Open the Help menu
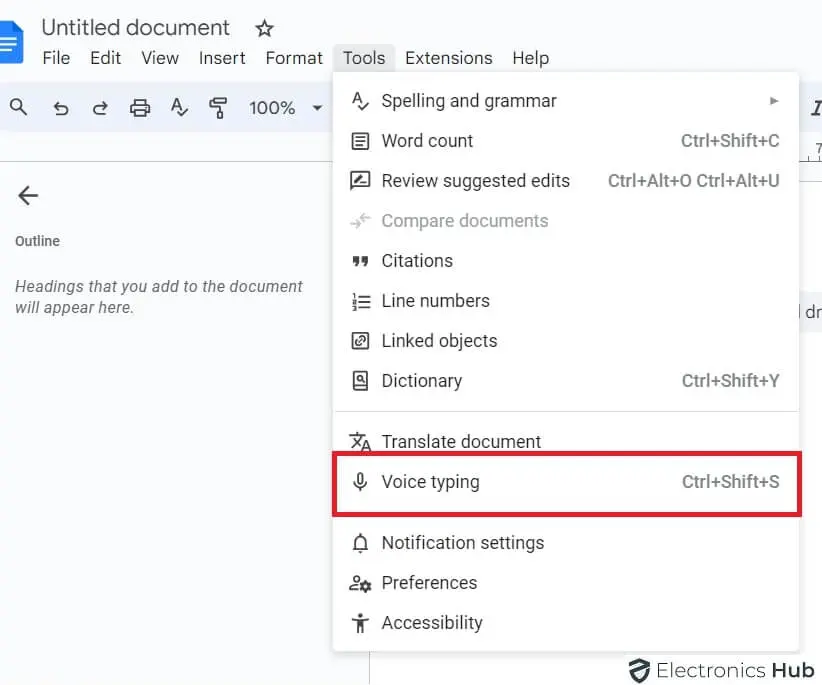This screenshot has height=685, width=822. point(531,58)
